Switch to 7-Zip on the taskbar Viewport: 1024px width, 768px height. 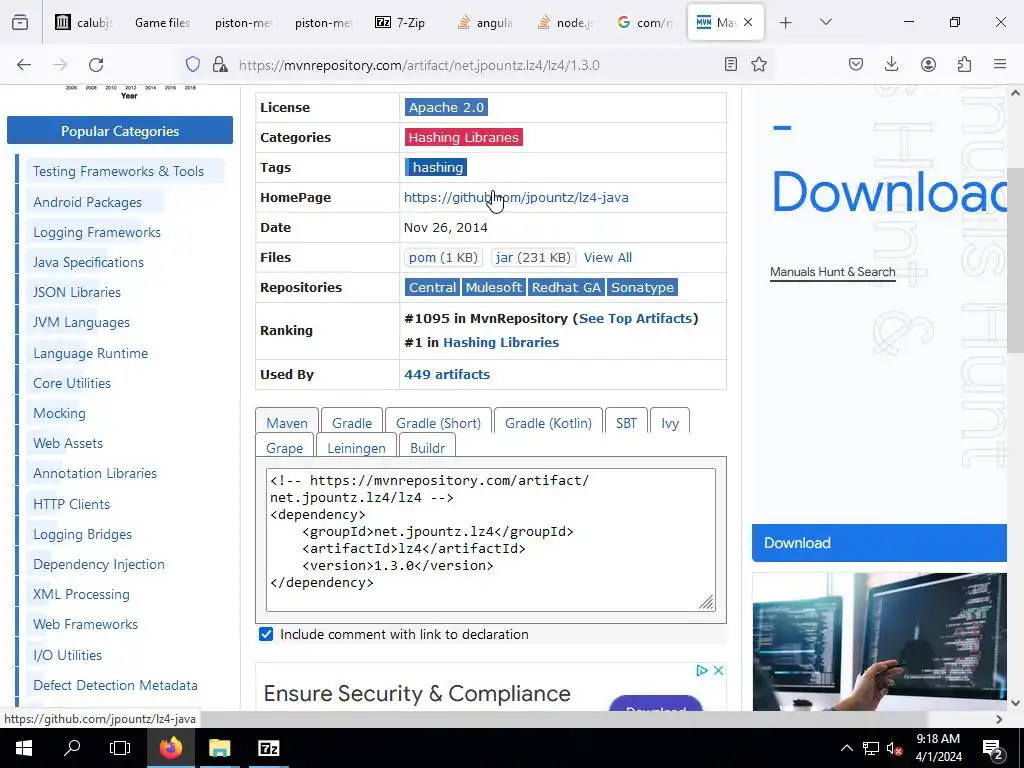tap(268, 748)
